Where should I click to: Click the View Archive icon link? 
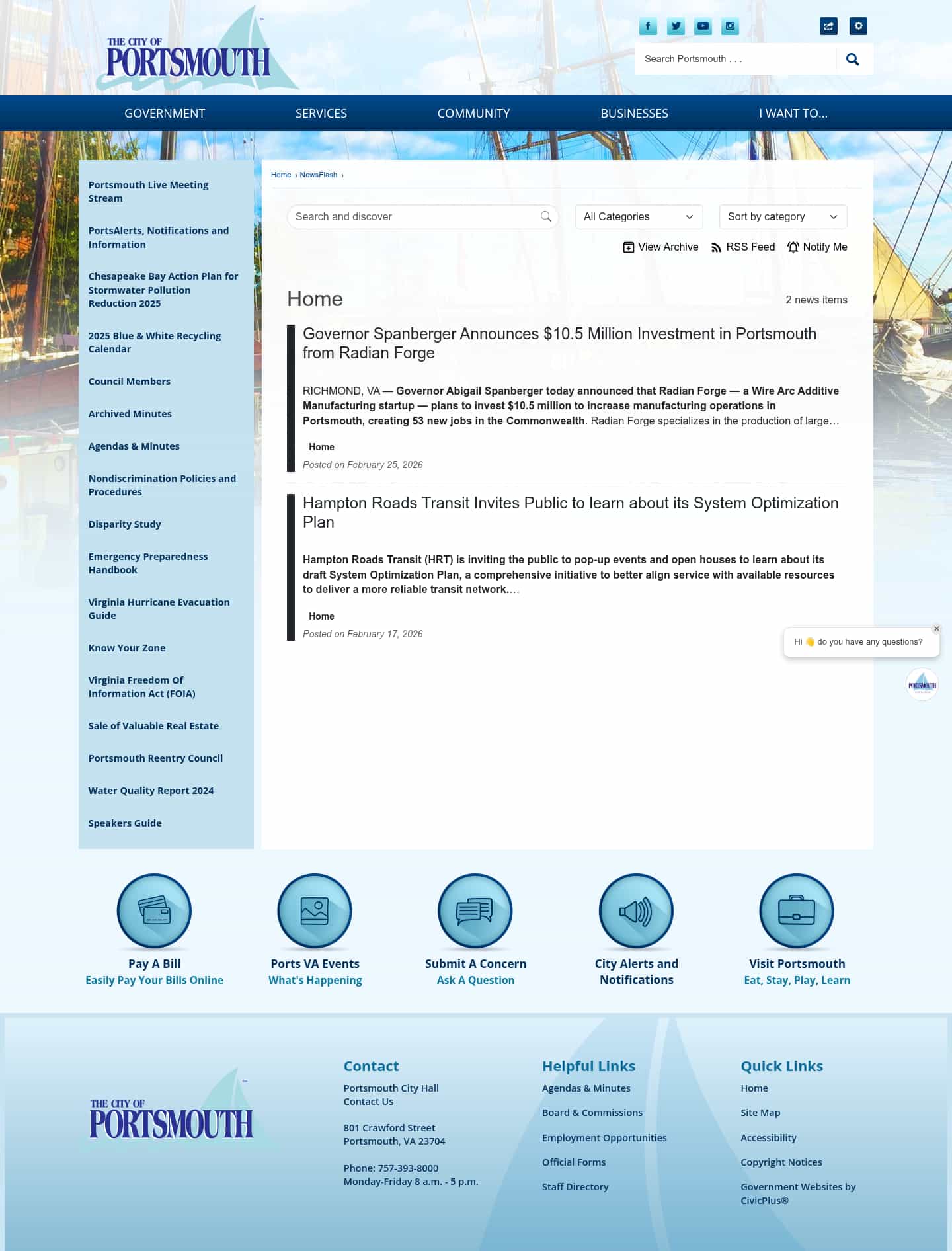(x=660, y=247)
